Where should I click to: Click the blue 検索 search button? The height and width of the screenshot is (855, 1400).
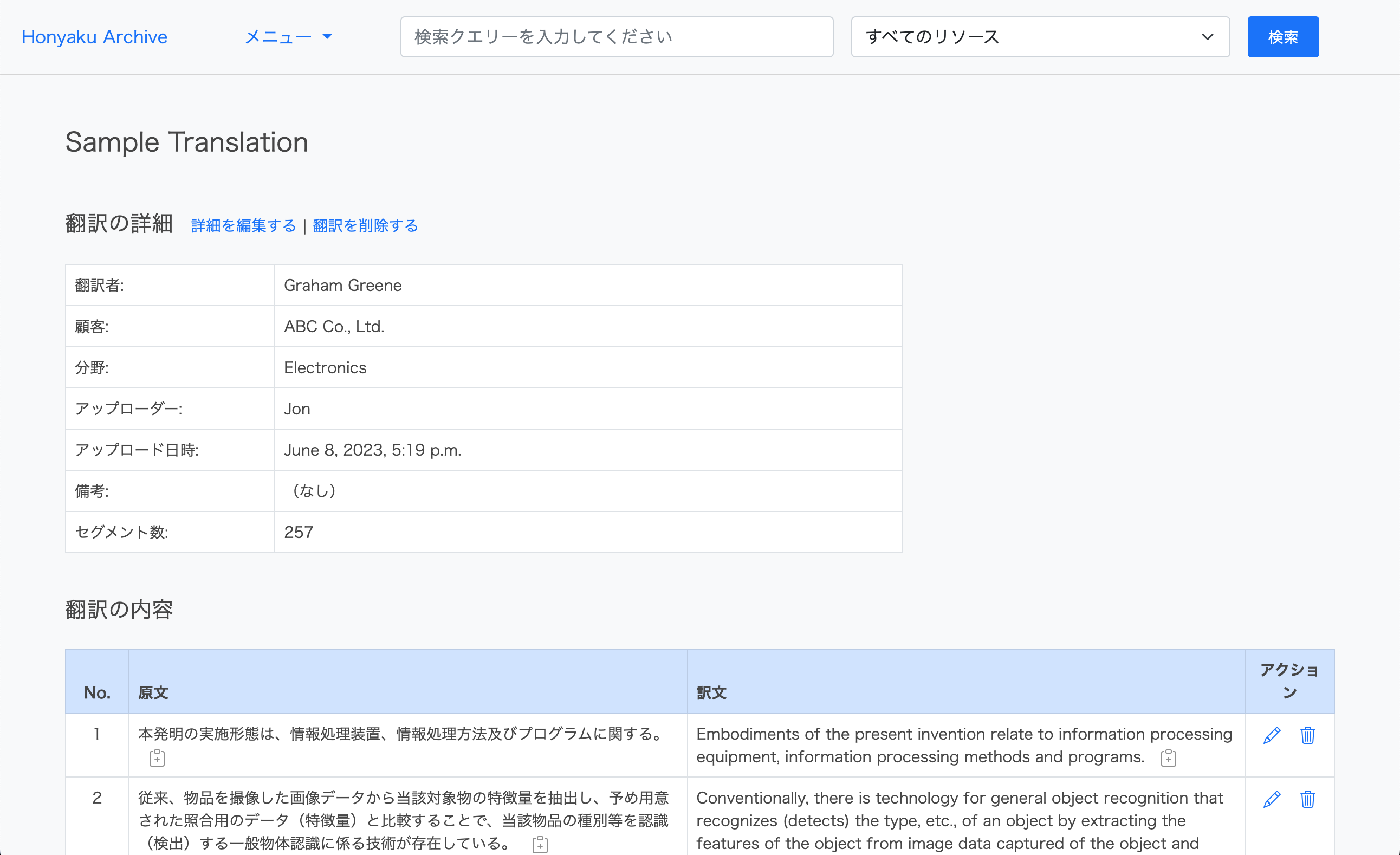[x=1282, y=37]
